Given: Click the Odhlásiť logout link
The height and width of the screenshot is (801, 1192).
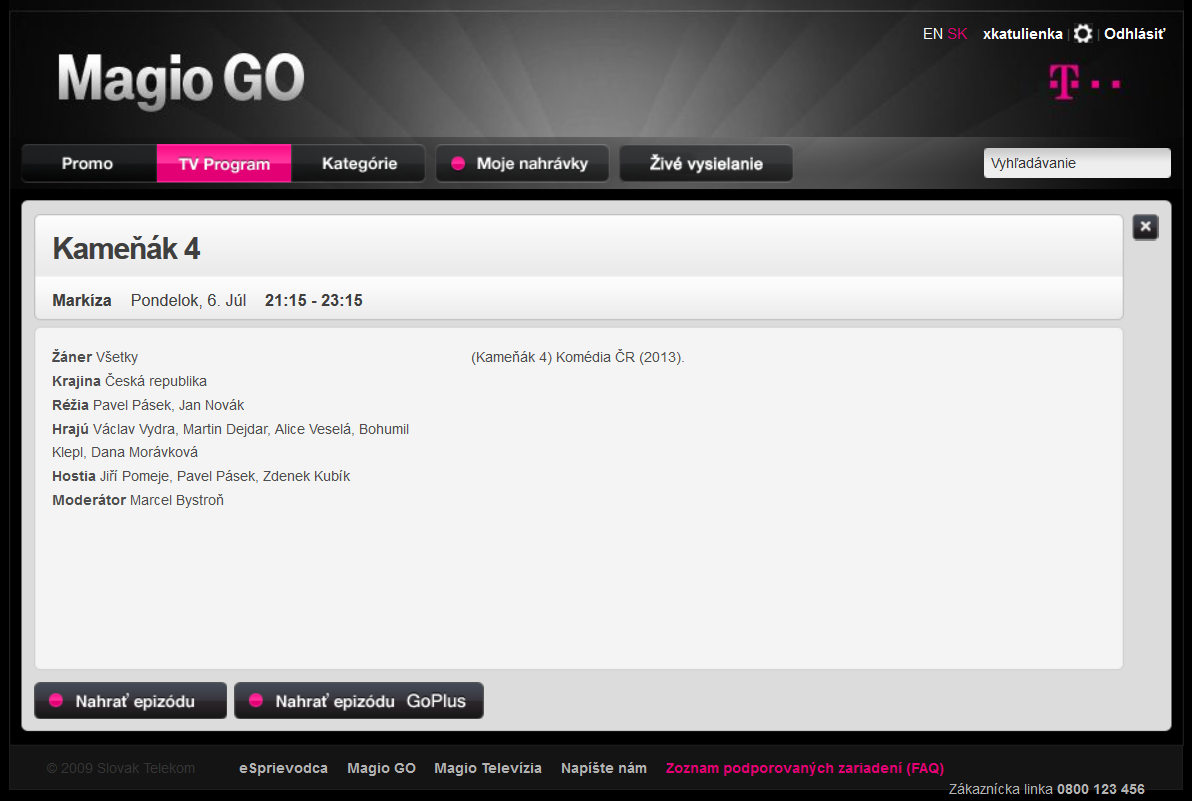Looking at the screenshot, I should coord(1134,34).
